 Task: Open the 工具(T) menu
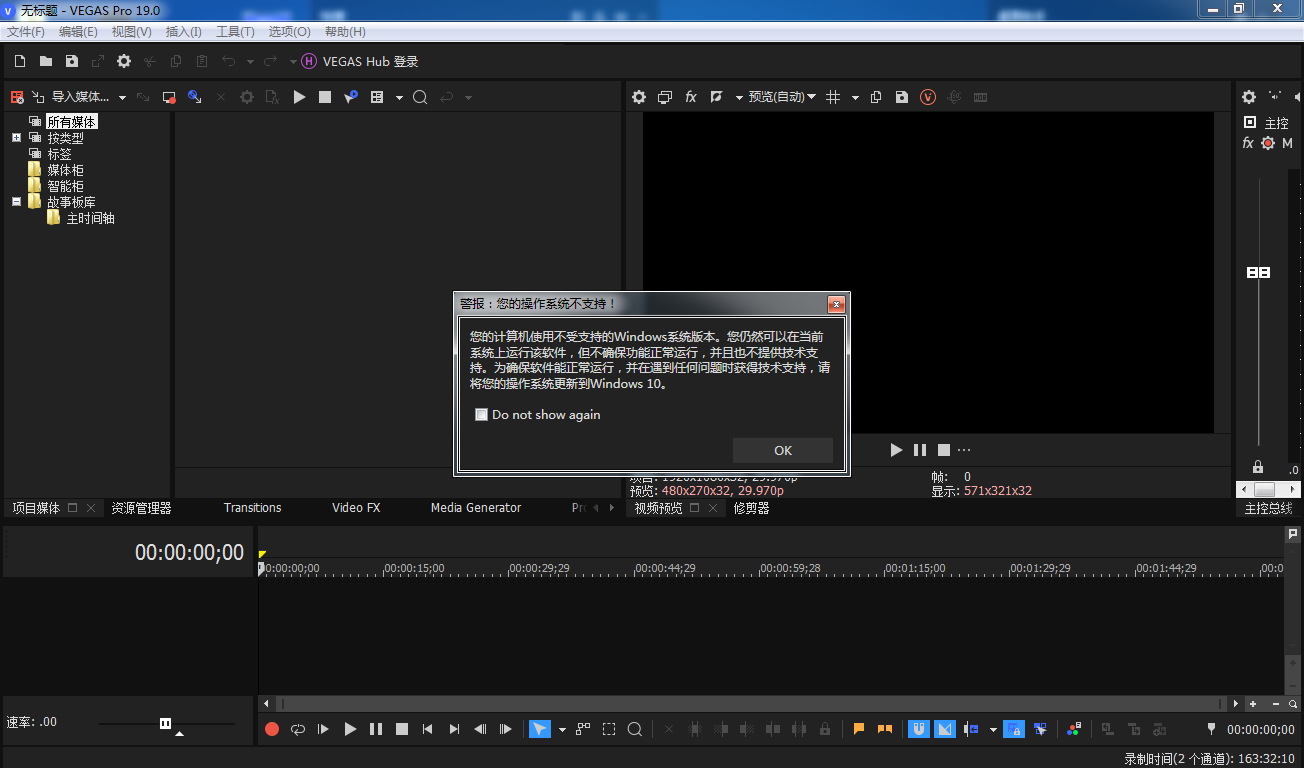(235, 32)
